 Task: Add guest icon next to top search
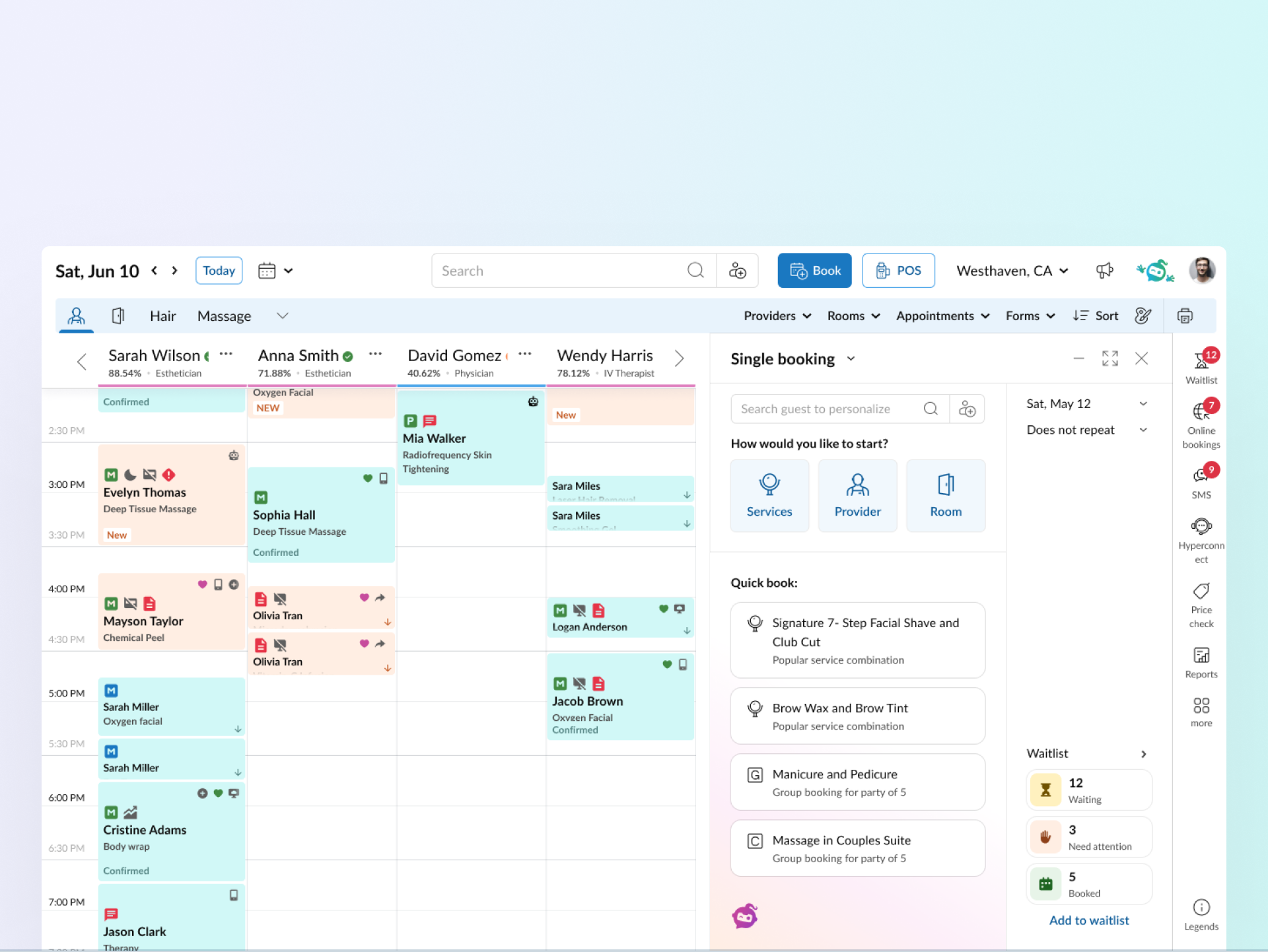point(737,271)
